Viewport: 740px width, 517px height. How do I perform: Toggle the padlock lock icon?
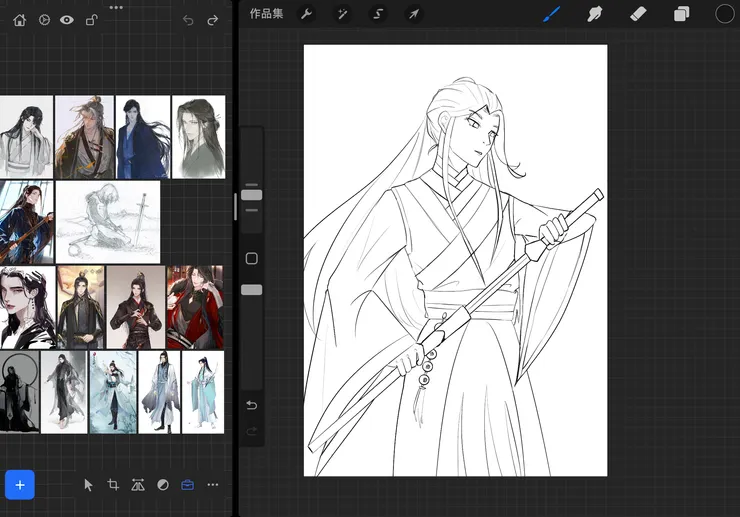click(91, 20)
